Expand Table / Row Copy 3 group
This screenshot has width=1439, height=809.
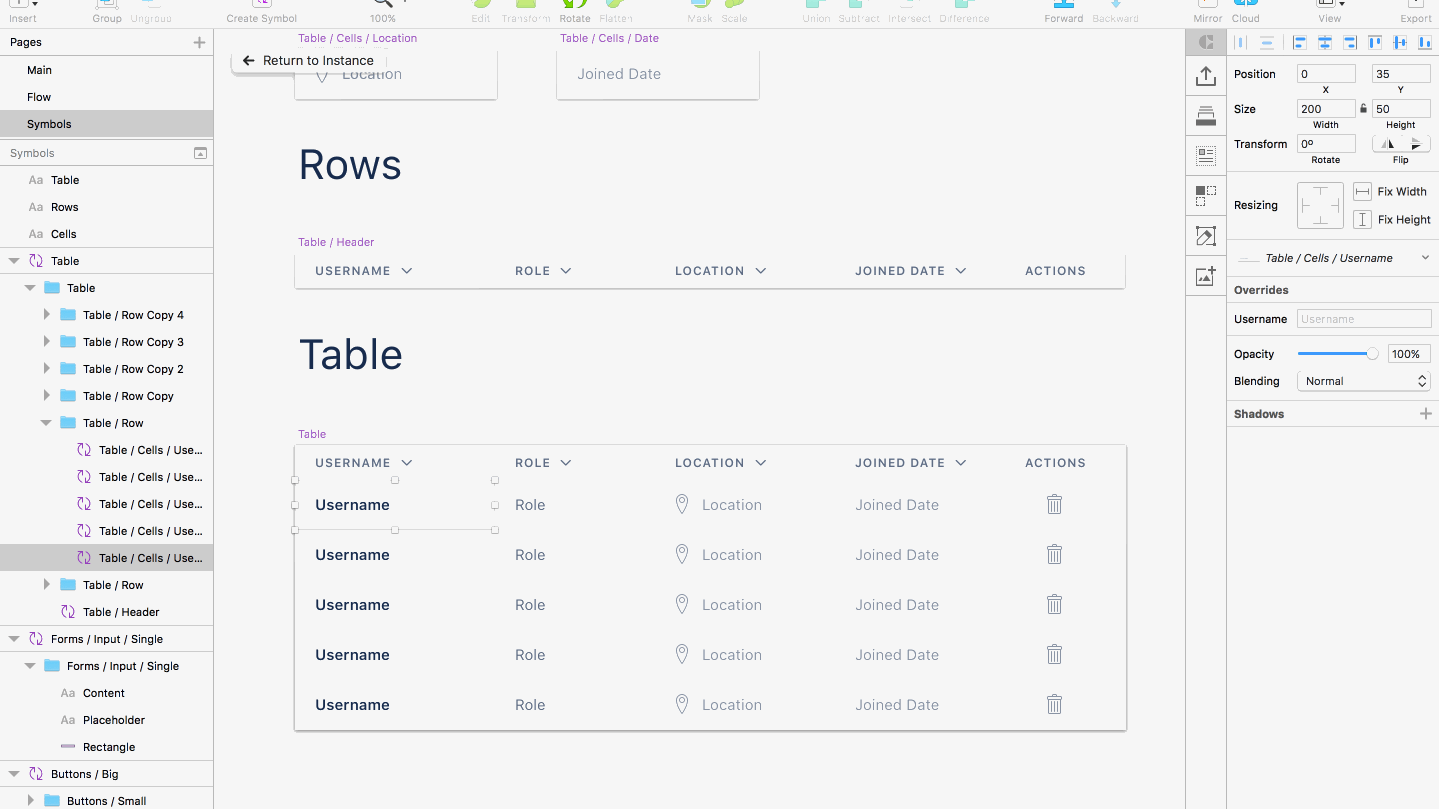(x=46, y=341)
